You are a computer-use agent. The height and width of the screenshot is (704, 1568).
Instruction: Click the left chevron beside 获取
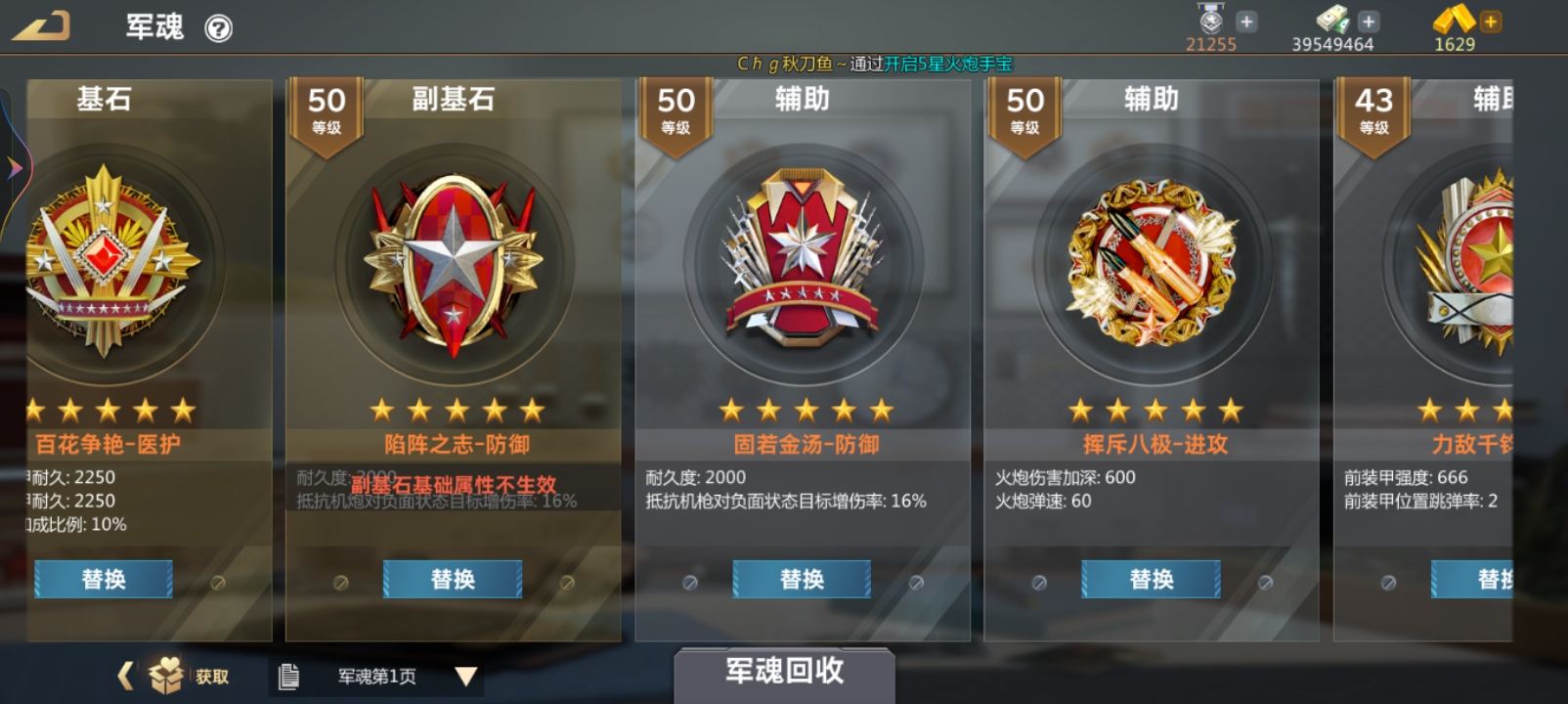[x=125, y=675]
